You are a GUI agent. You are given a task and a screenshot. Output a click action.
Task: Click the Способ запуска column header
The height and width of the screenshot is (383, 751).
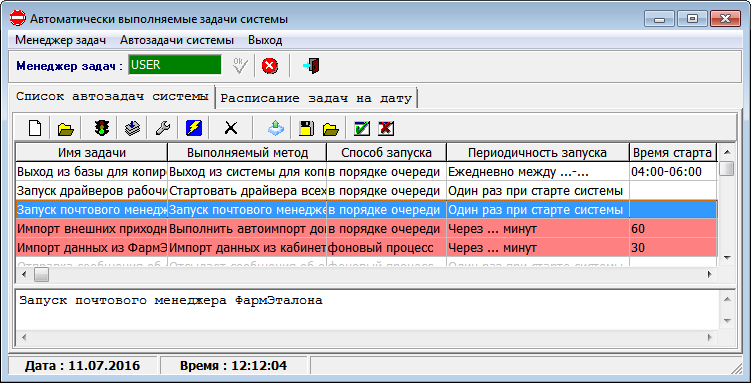tap(387, 153)
